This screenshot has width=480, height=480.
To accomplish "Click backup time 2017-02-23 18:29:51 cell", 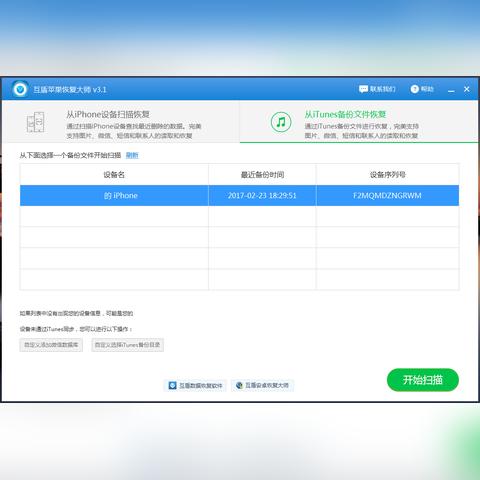I will pos(262,195).
